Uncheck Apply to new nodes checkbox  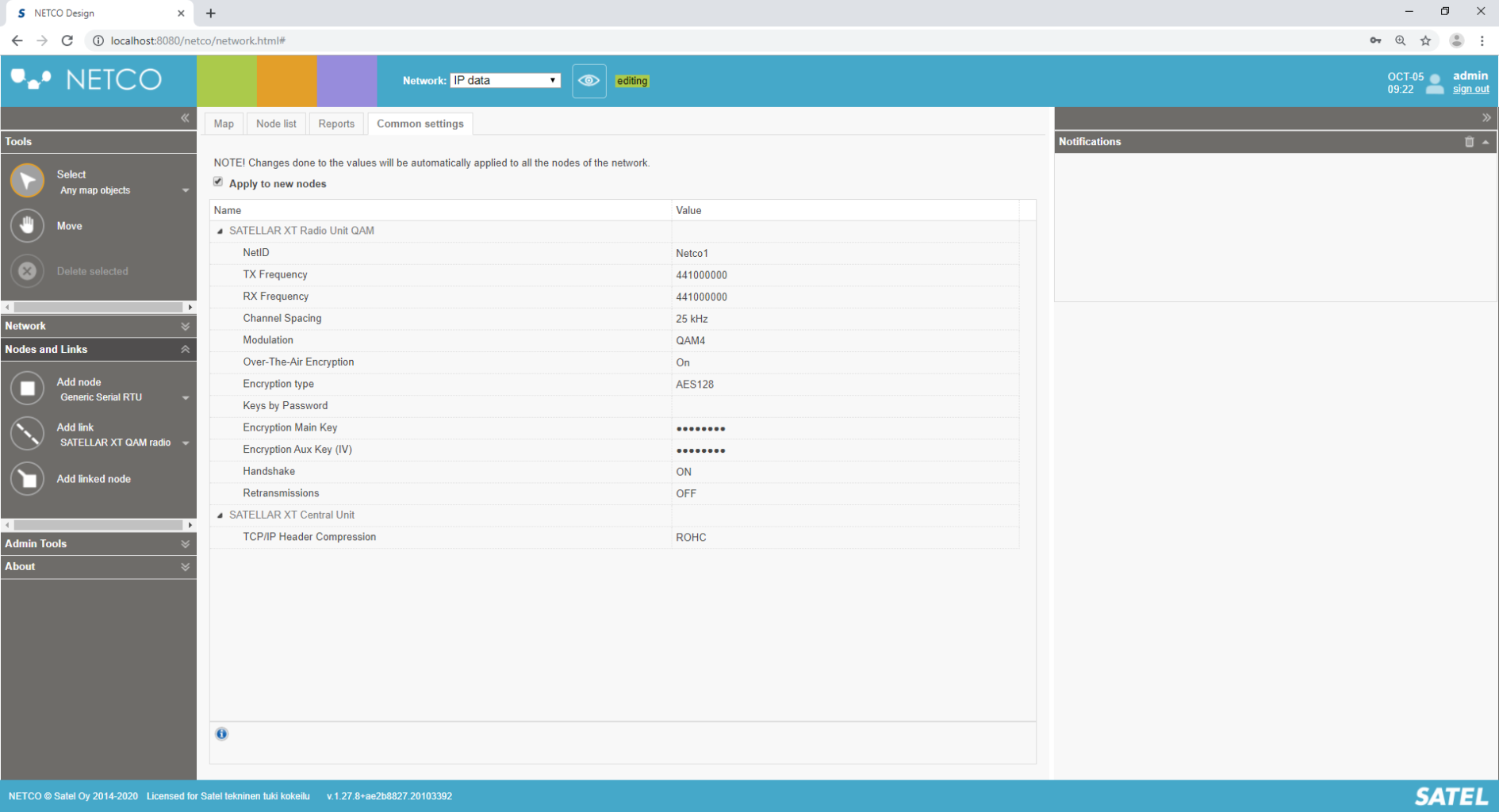pyautogui.click(x=218, y=182)
